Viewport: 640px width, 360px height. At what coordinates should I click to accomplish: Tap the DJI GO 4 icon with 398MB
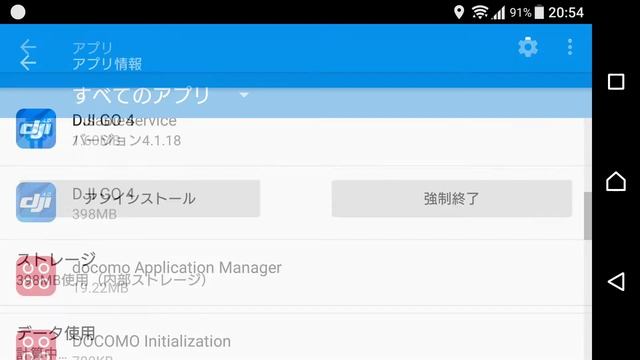(36, 202)
